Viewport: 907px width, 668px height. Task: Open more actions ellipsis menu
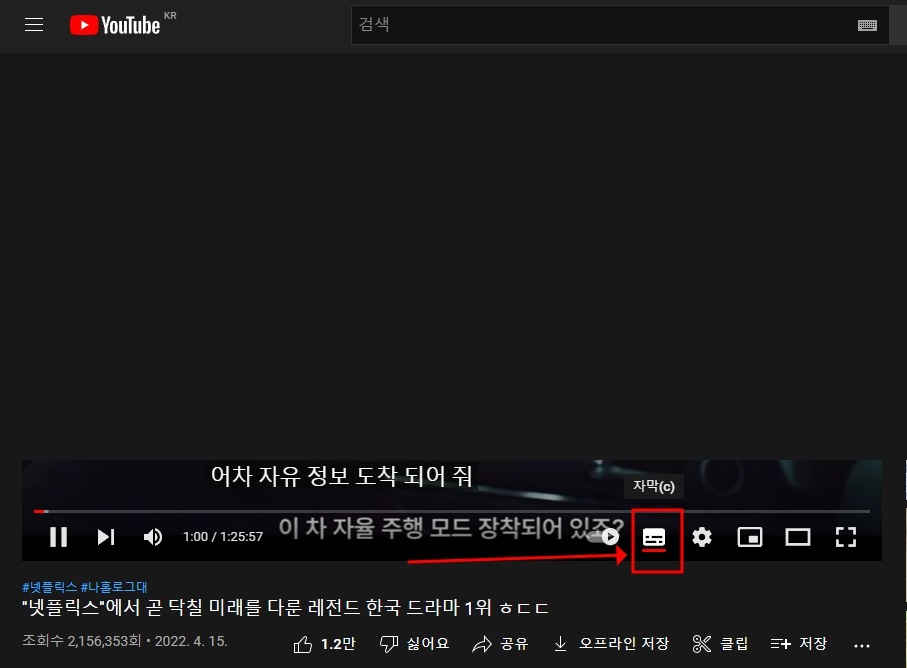(x=862, y=645)
